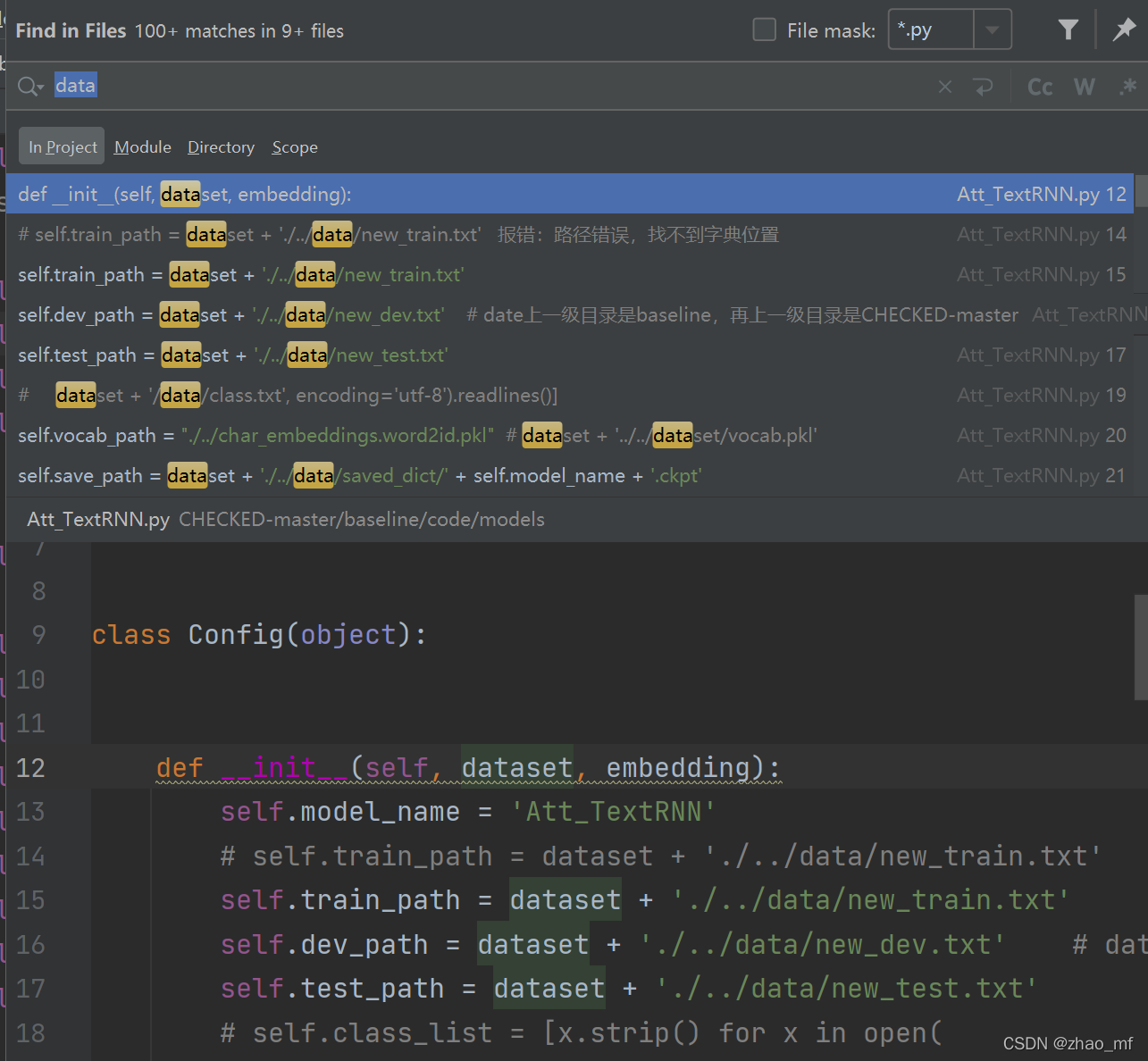The image size is (1148, 1061).
Task: Open the File mask dropdown arrow
Action: pyautogui.click(x=992, y=30)
